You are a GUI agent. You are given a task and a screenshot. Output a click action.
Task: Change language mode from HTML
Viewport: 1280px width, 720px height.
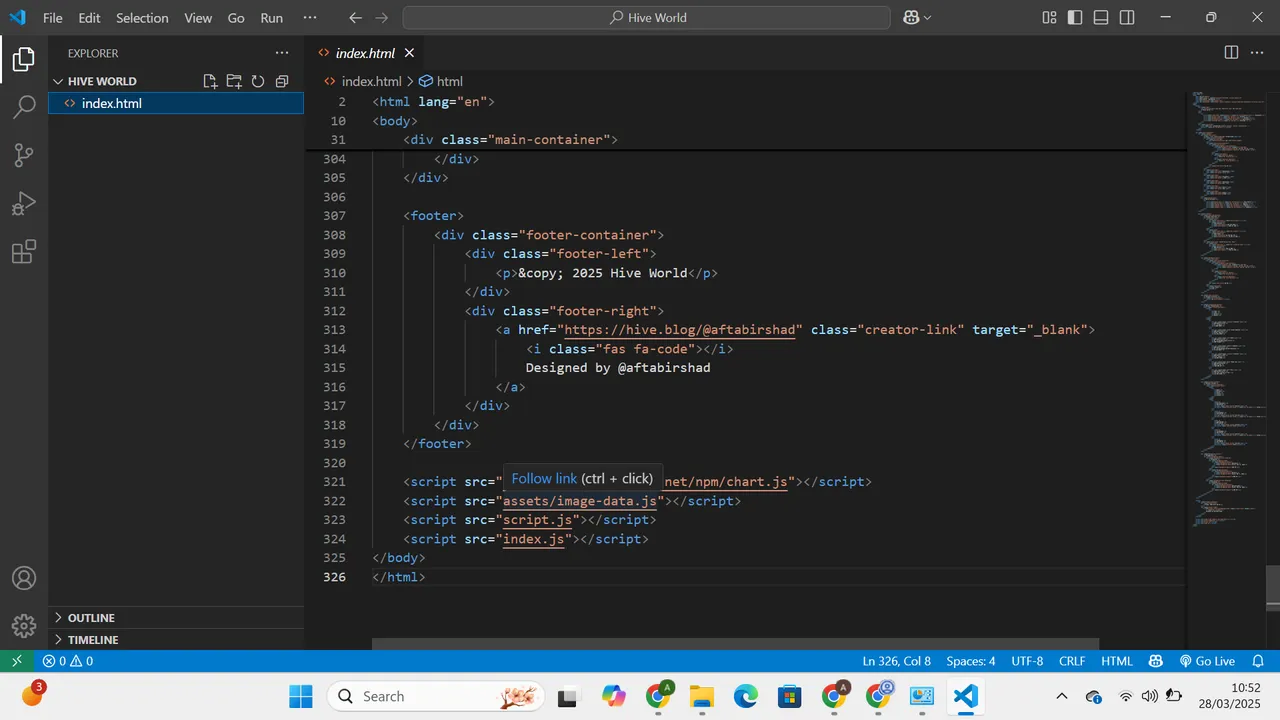click(1117, 661)
